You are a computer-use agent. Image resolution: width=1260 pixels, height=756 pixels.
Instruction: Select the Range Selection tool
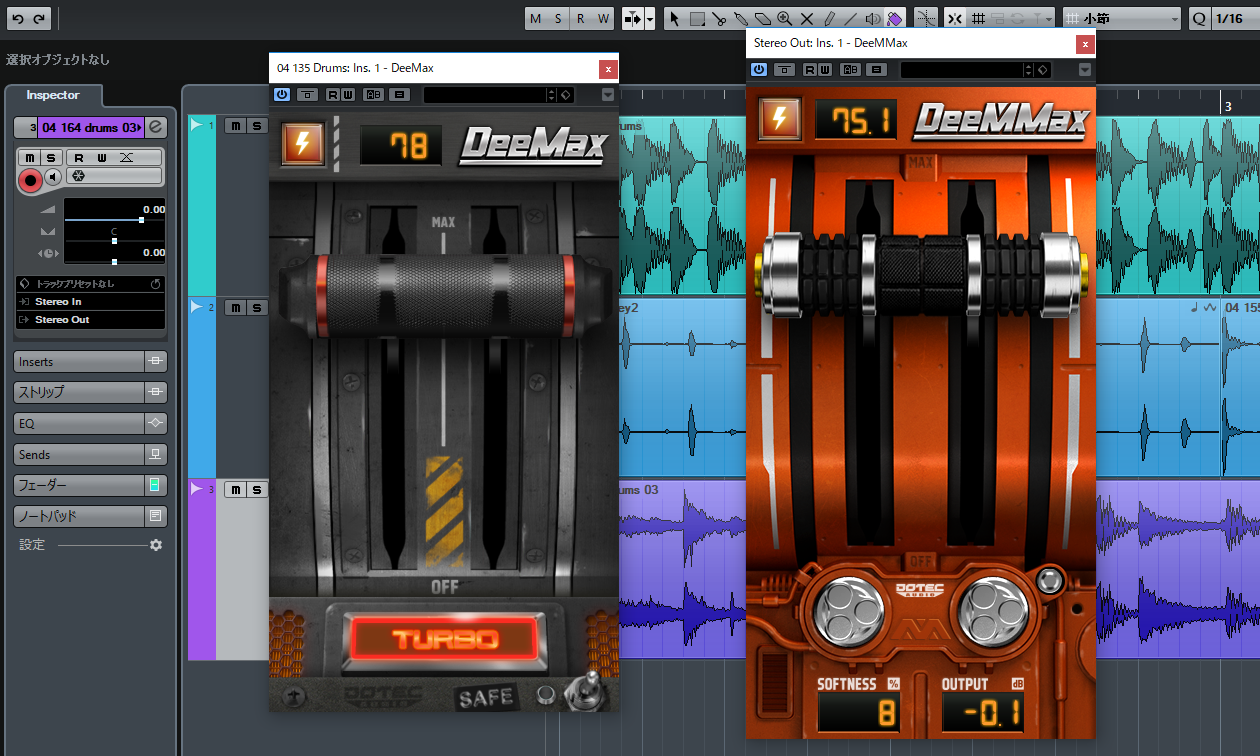(x=697, y=18)
